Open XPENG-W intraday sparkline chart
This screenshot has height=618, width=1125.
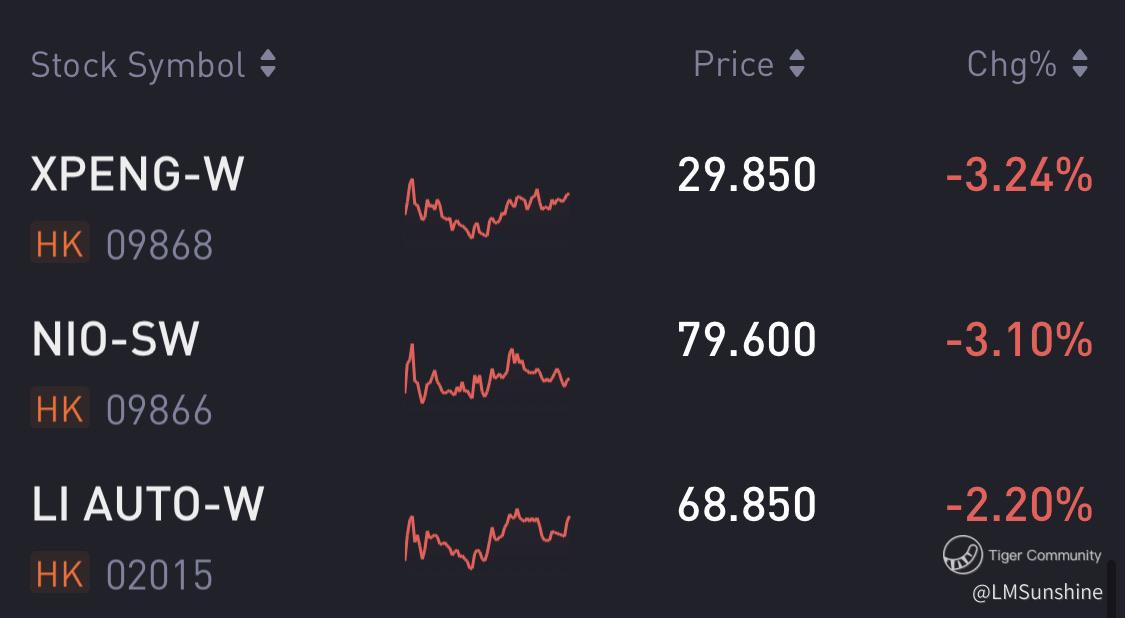[x=487, y=207]
